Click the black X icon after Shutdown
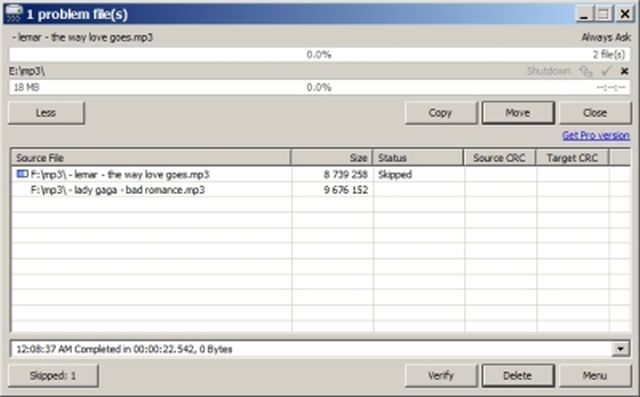Screen dimensions: 640x397 click(x=624, y=71)
